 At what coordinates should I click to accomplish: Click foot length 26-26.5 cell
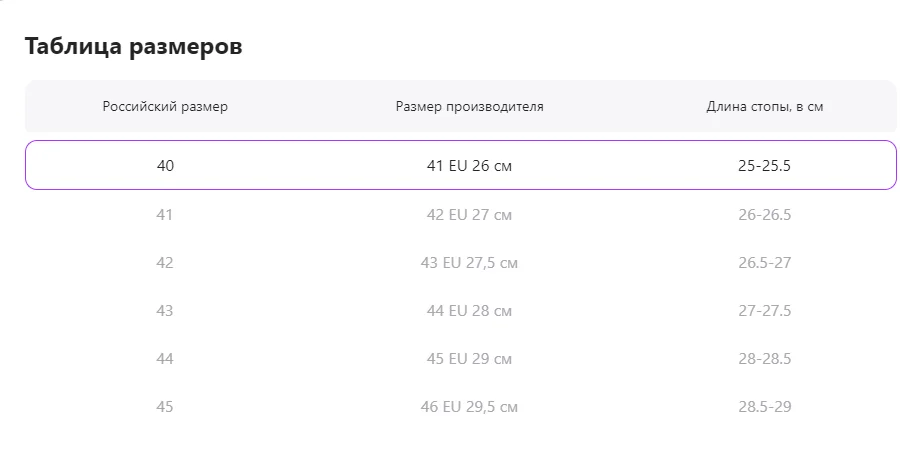tap(765, 215)
